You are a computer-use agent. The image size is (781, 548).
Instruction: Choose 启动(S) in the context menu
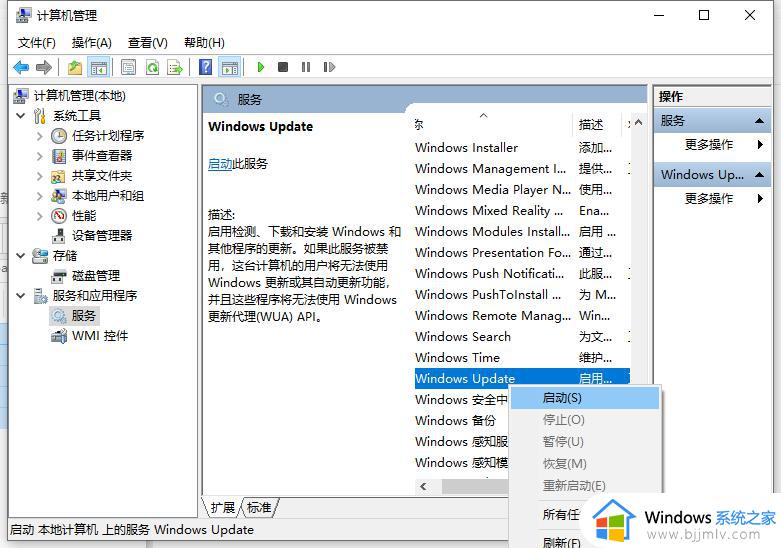[x=585, y=398]
